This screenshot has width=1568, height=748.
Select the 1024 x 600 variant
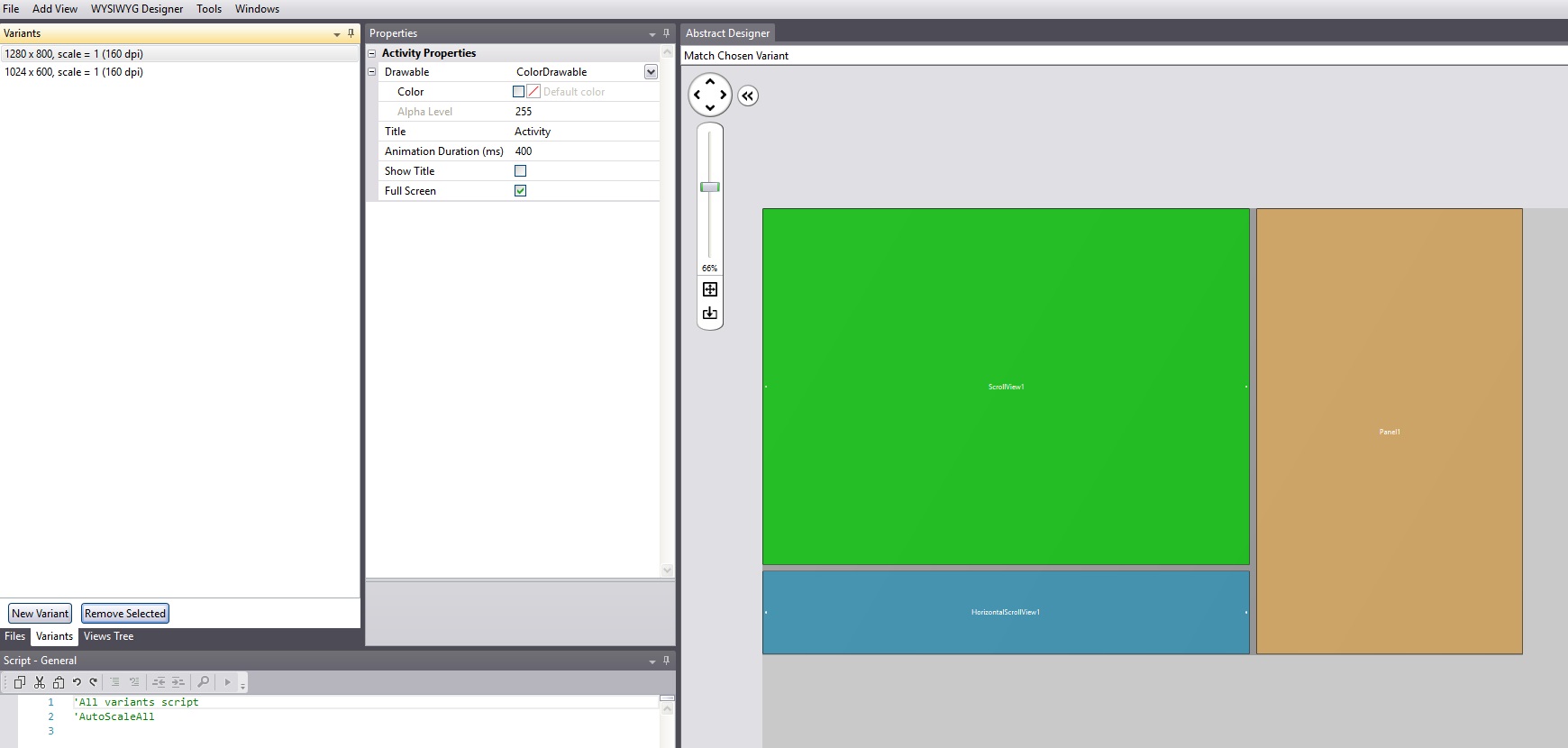[x=179, y=72]
